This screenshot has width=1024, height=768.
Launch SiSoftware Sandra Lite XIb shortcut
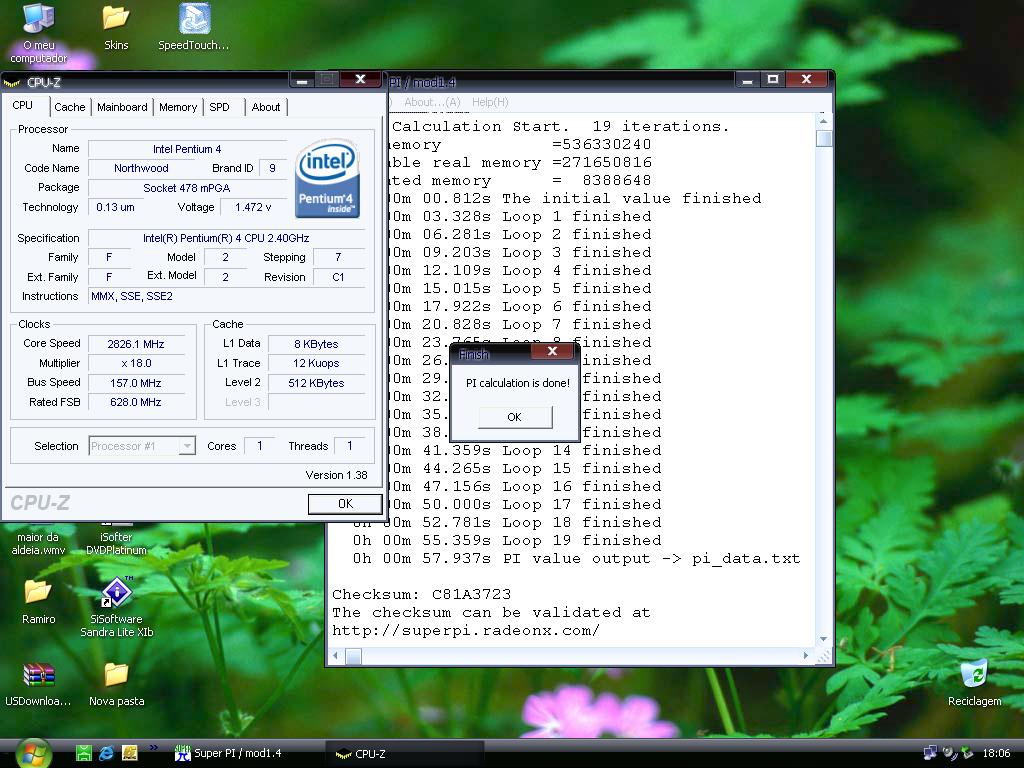pos(116,607)
